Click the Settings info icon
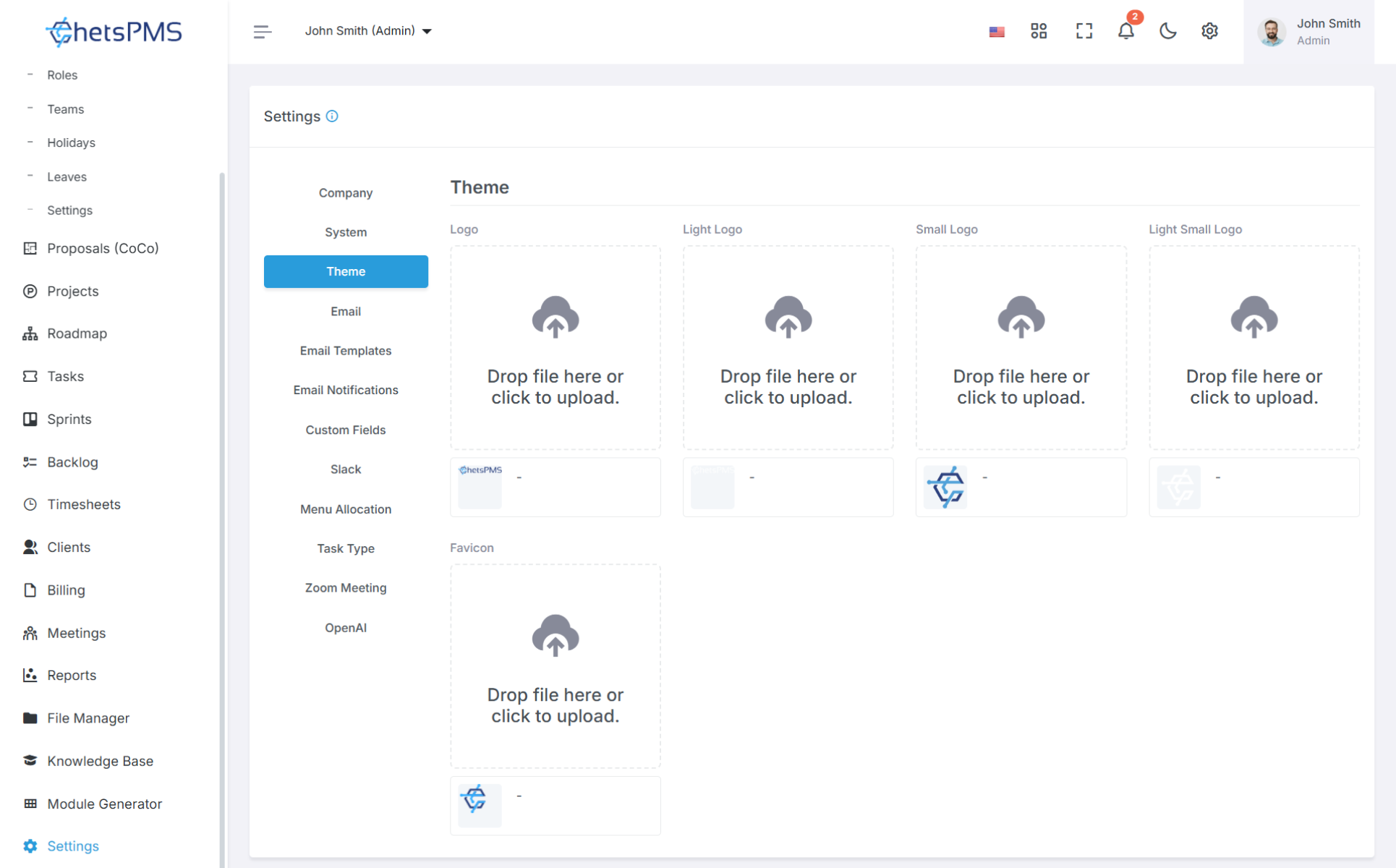The width and height of the screenshot is (1396, 868). click(332, 116)
